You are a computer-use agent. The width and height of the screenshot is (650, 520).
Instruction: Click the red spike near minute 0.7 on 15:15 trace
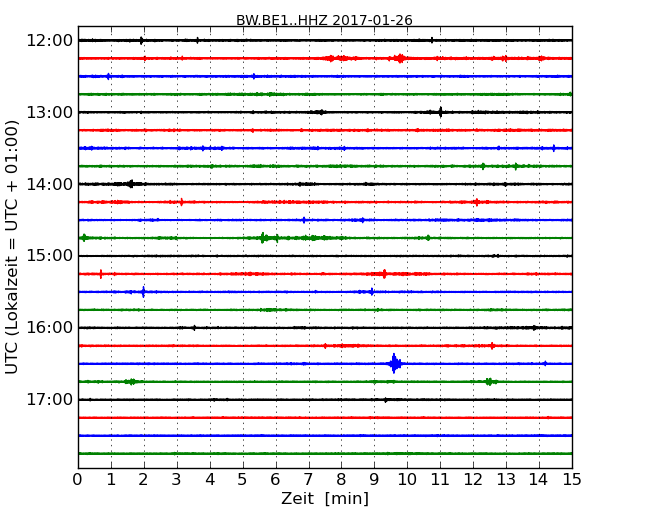(101, 274)
